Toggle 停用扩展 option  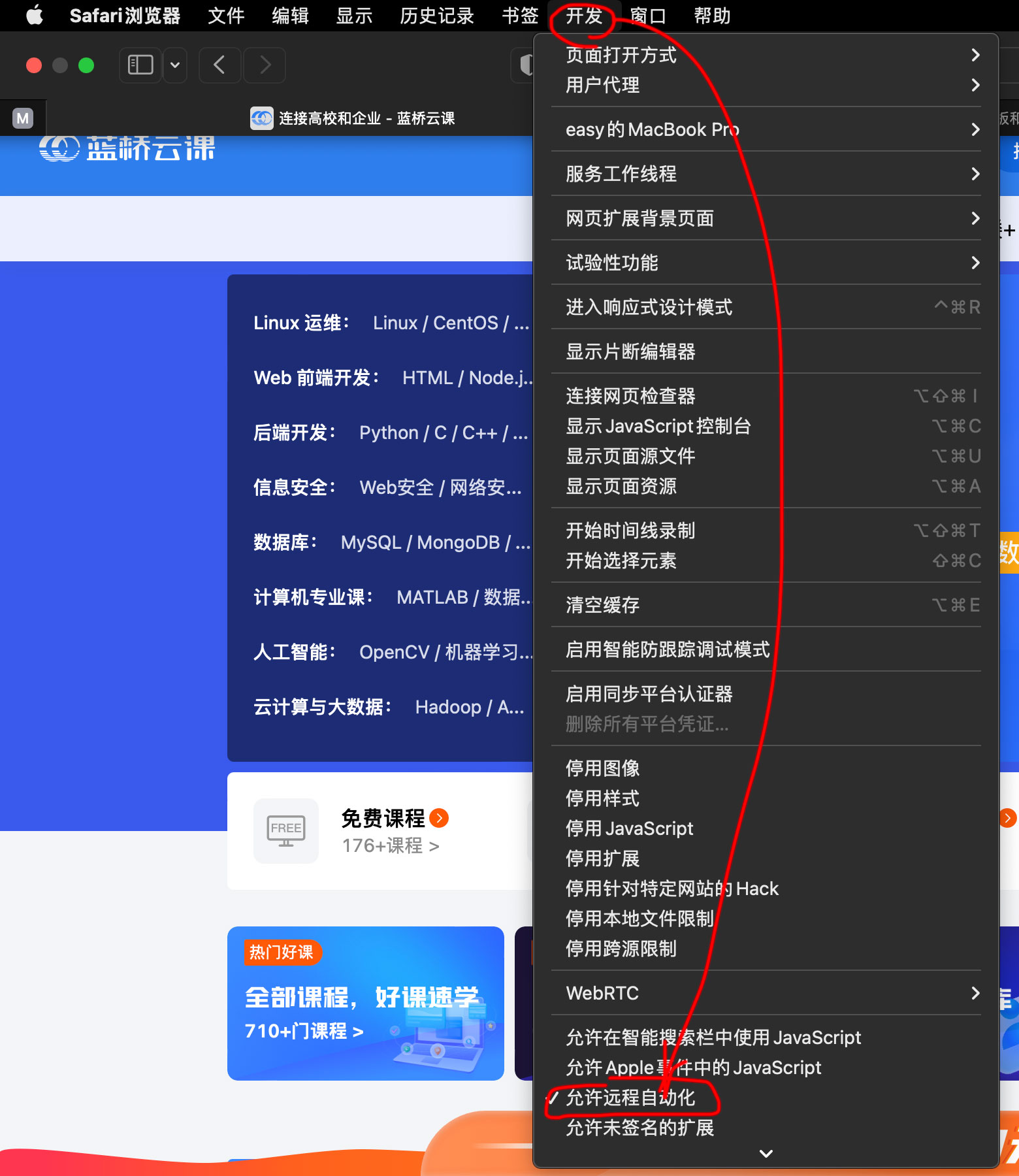click(x=766, y=858)
